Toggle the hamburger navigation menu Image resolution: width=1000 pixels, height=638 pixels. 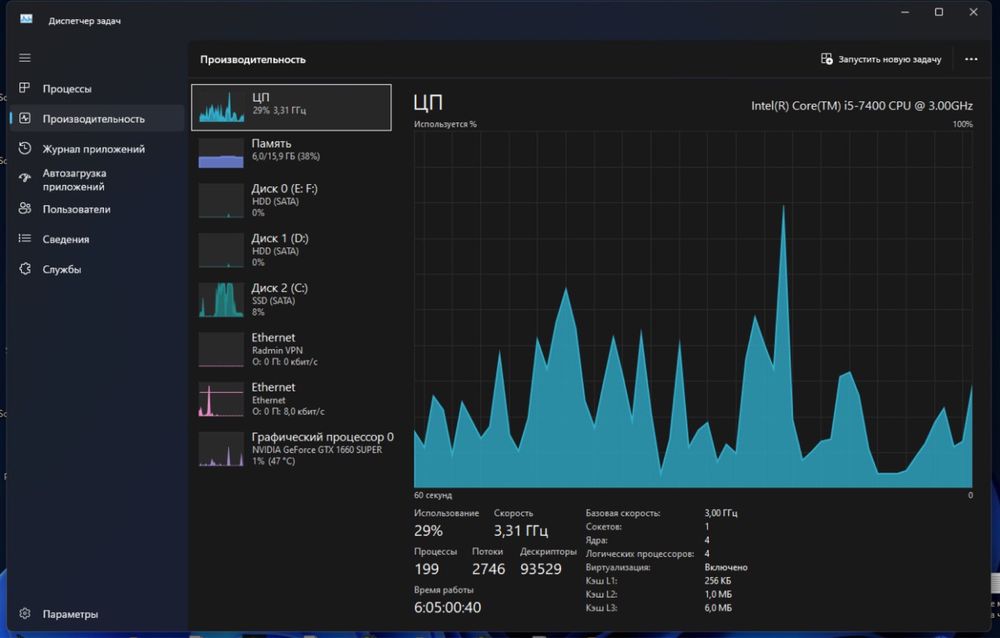pos(25,58)
